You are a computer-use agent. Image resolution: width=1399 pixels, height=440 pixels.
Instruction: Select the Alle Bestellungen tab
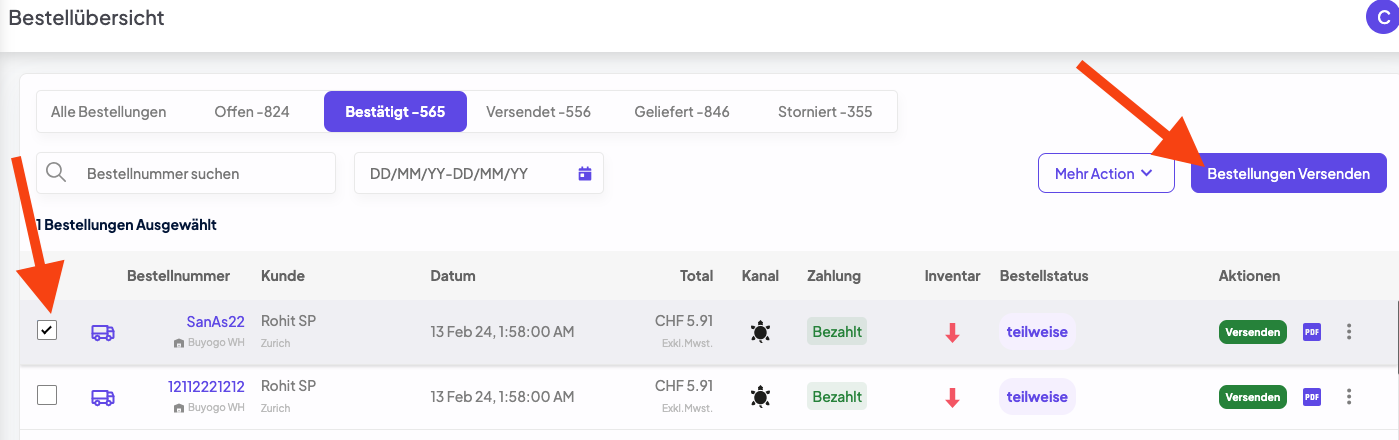108,112
